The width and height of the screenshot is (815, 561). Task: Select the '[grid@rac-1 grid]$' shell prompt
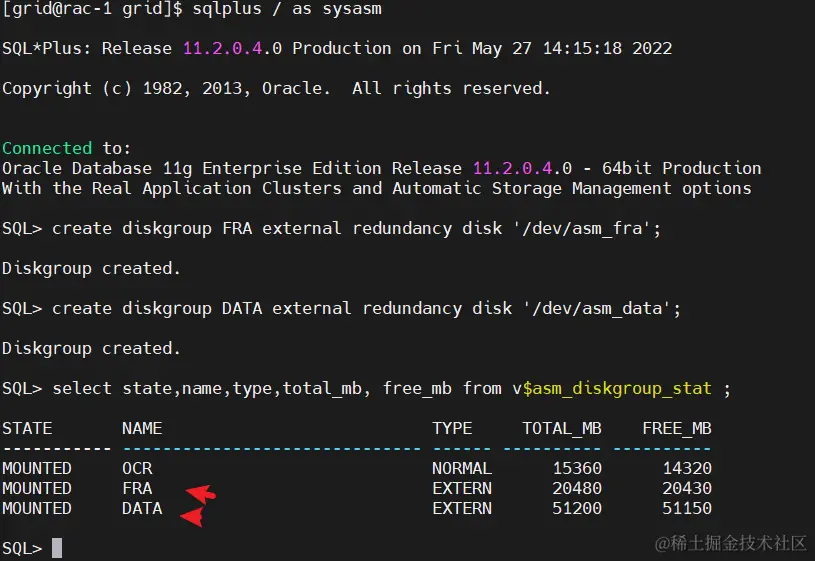(x=93, y=9)
